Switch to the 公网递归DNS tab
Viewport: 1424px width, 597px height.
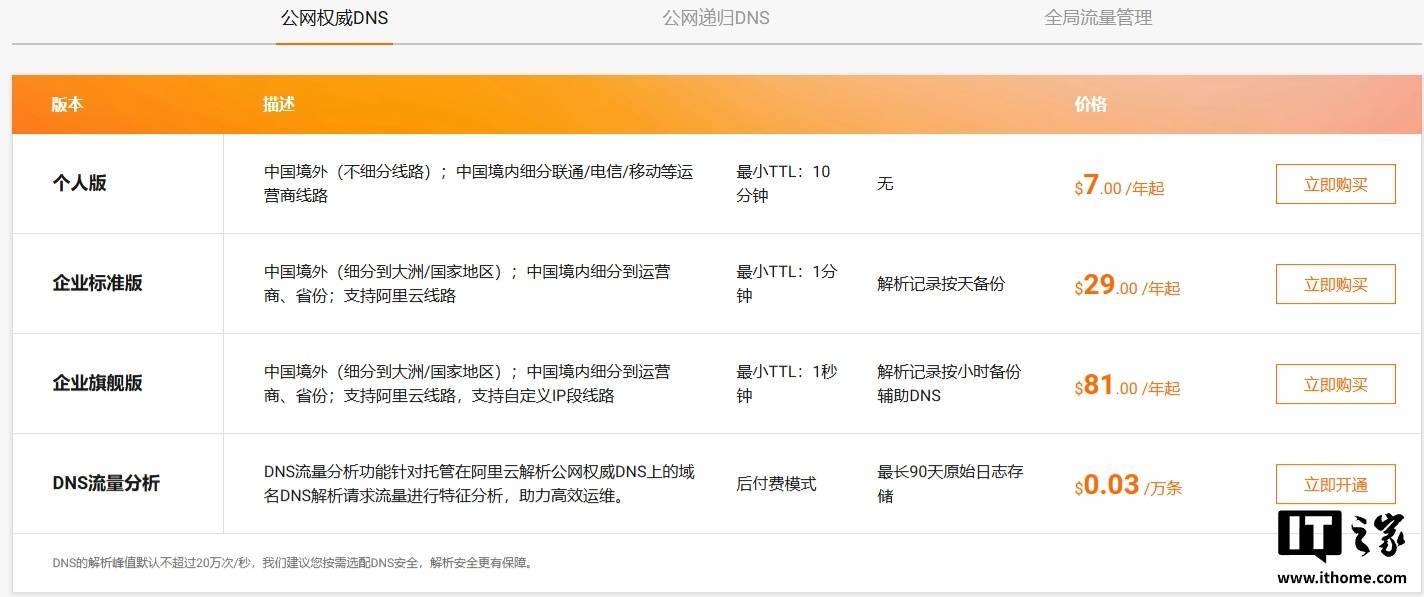pyautogui.click(x=714, y=17)
